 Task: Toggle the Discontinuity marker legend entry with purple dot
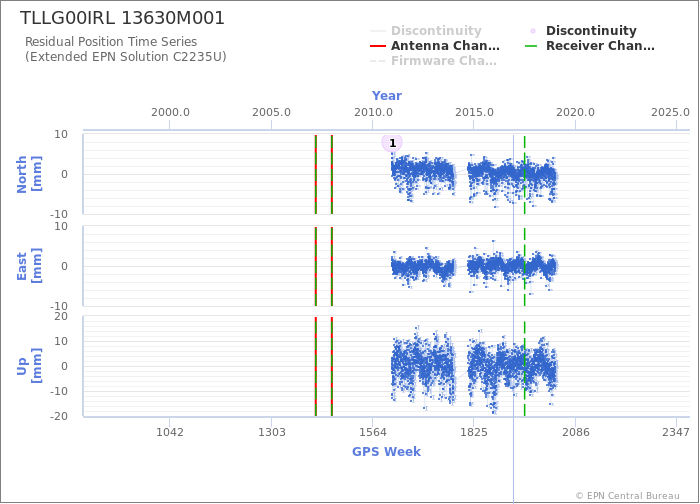click(x=582, y=31)
